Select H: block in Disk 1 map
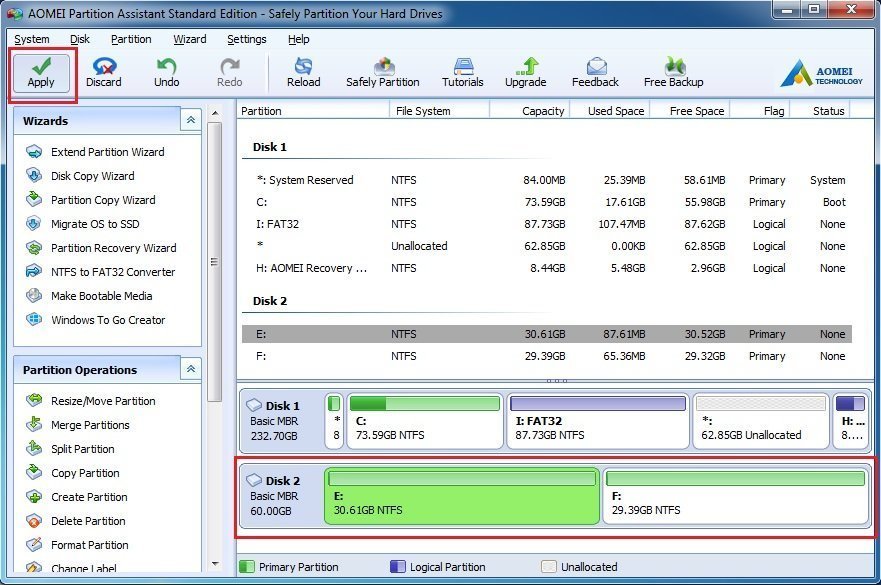Image resolution: width=881 pixels, height=585 pixels. pyautogui.click(x=851, y=420)
